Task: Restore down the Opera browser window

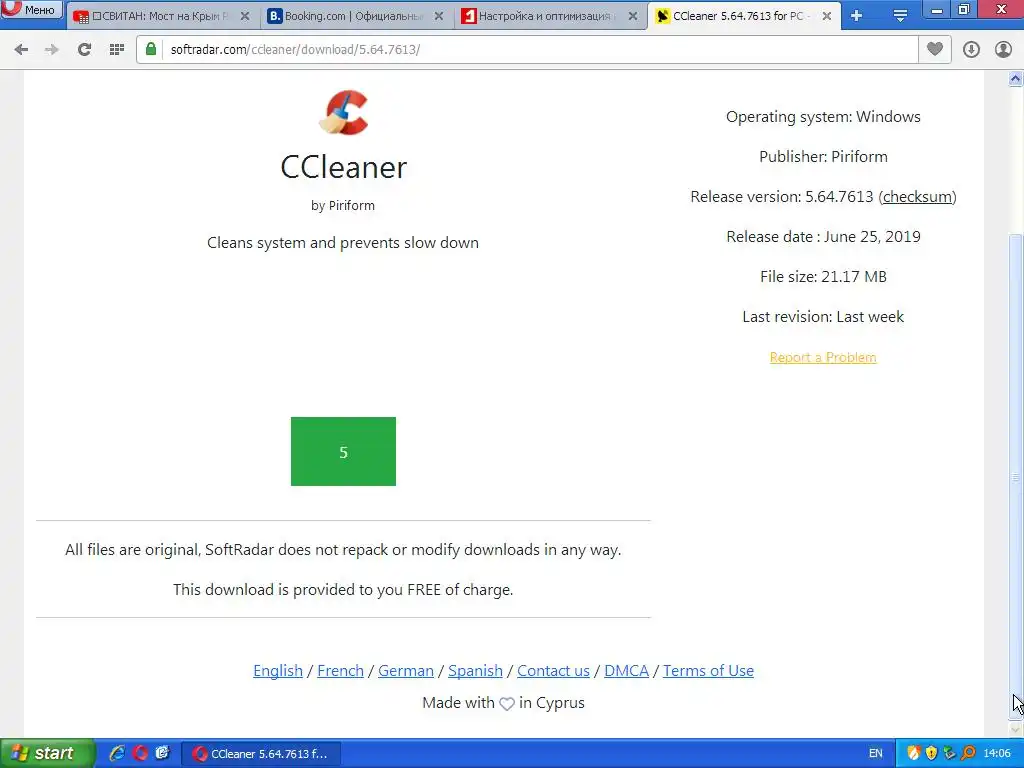Action: point(964,10)
